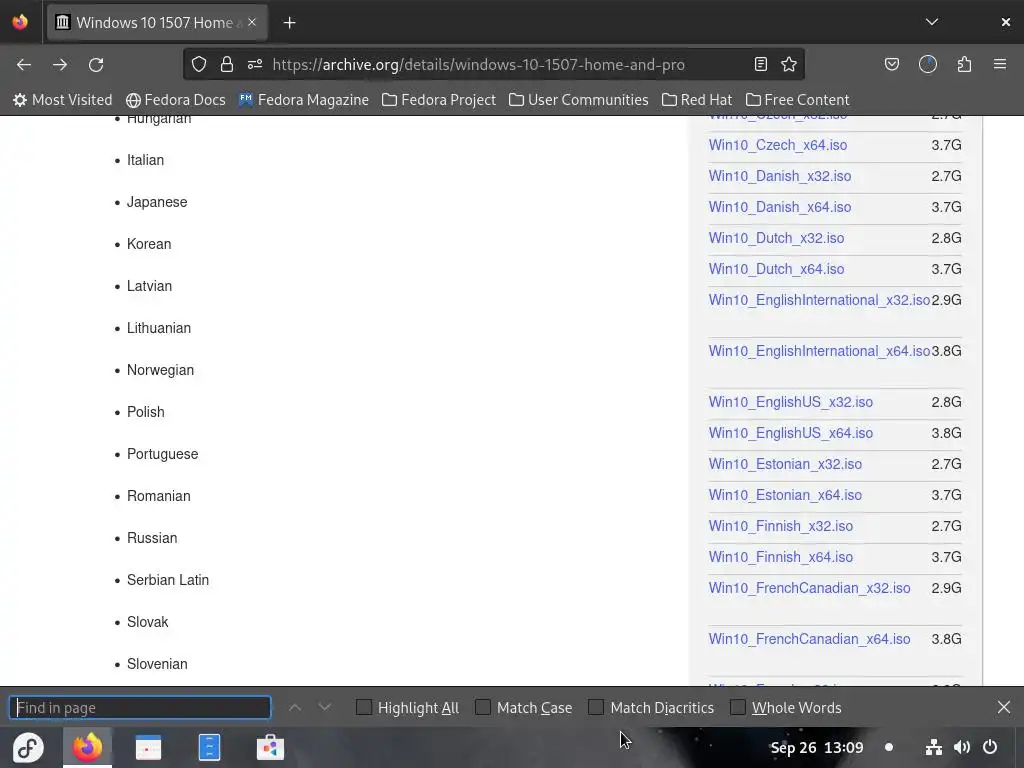Bookmark this page with the star icon
The width and height of the screenshot is (1024, 768).
(789, 64)
